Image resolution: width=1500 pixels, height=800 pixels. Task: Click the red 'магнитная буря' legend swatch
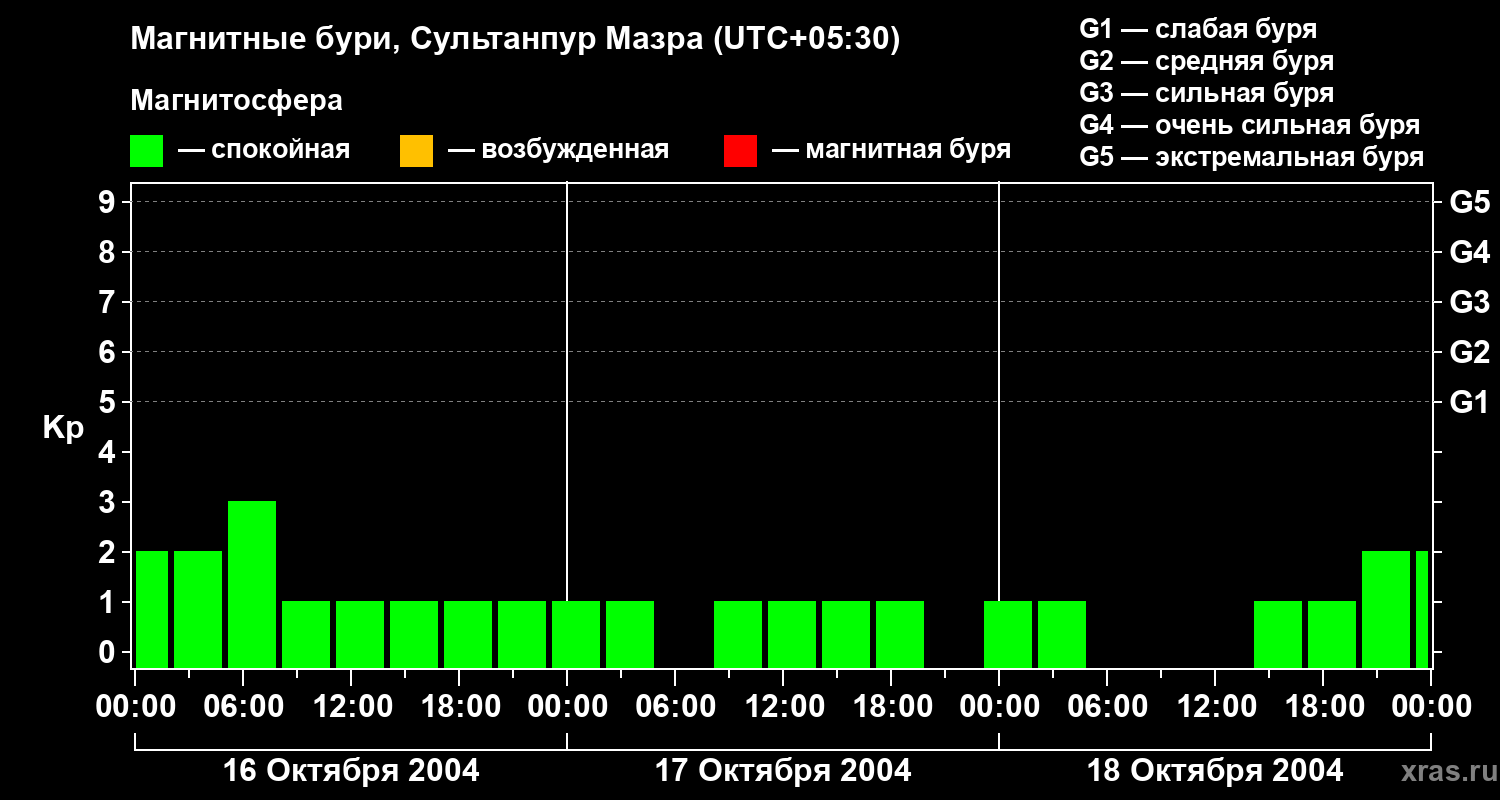tap(740, 151)
